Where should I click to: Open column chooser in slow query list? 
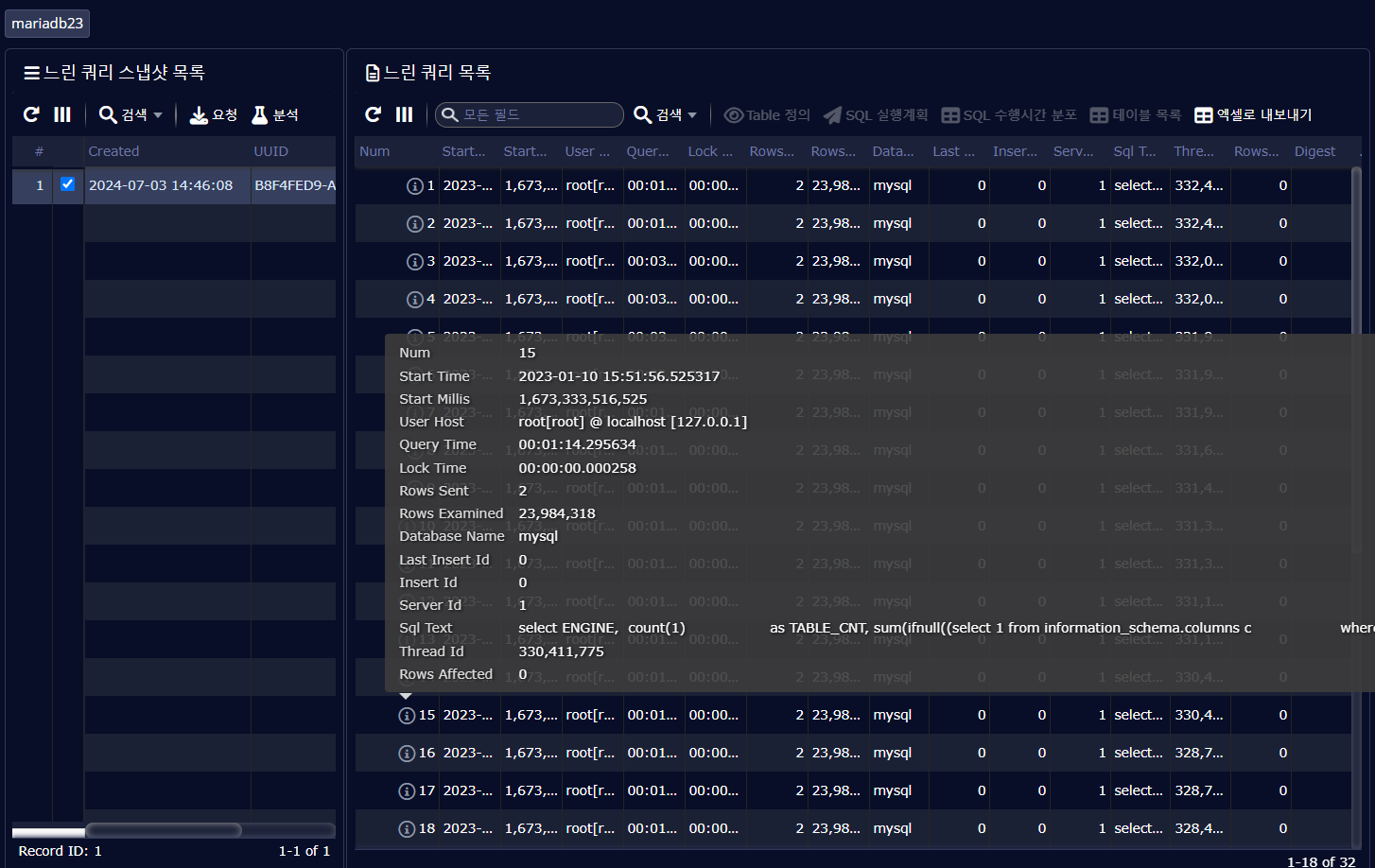[x=405, y=114]
